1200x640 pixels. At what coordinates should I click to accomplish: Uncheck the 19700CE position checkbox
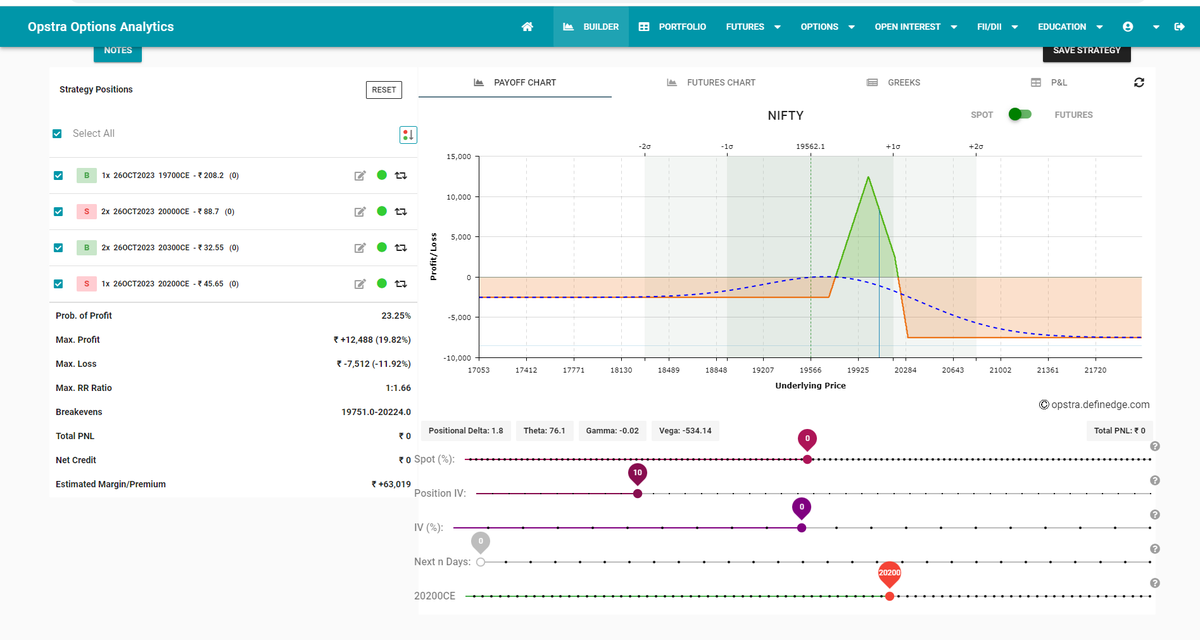58,176
